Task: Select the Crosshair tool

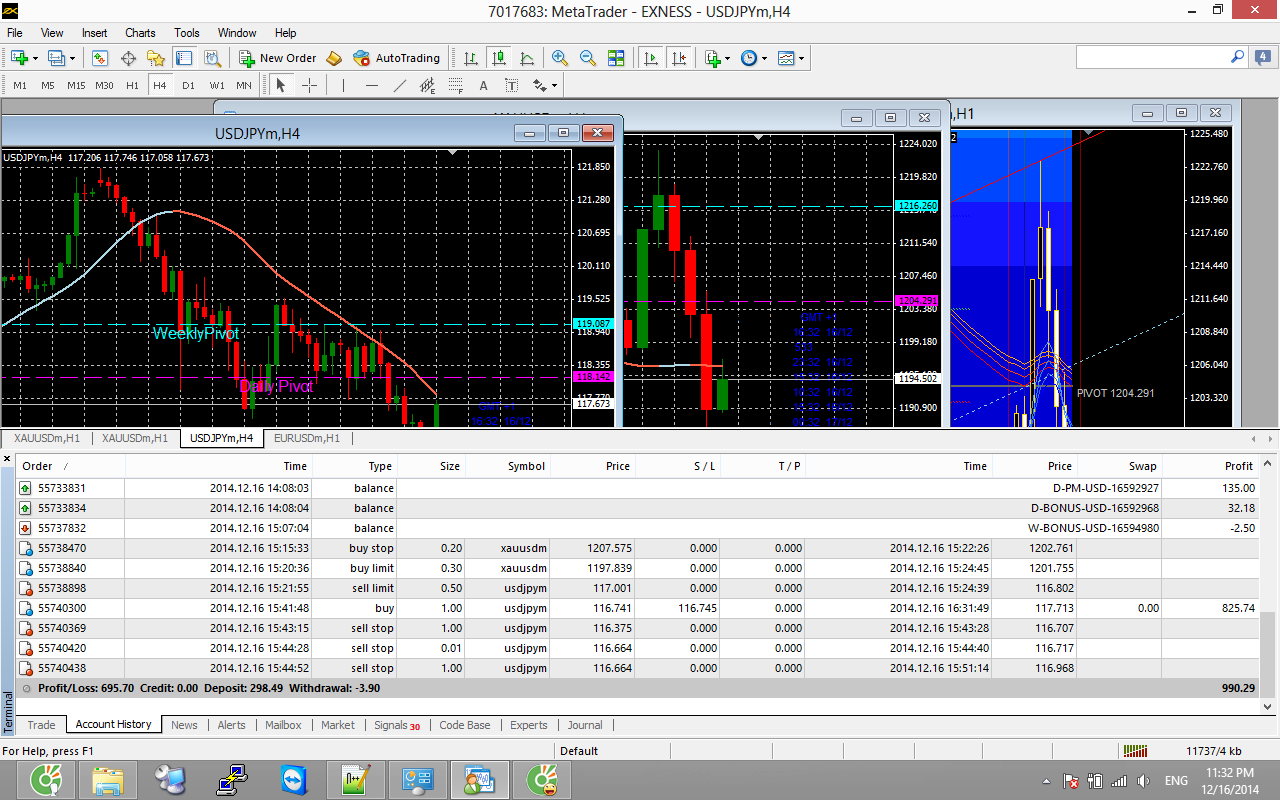Action: 309,85
